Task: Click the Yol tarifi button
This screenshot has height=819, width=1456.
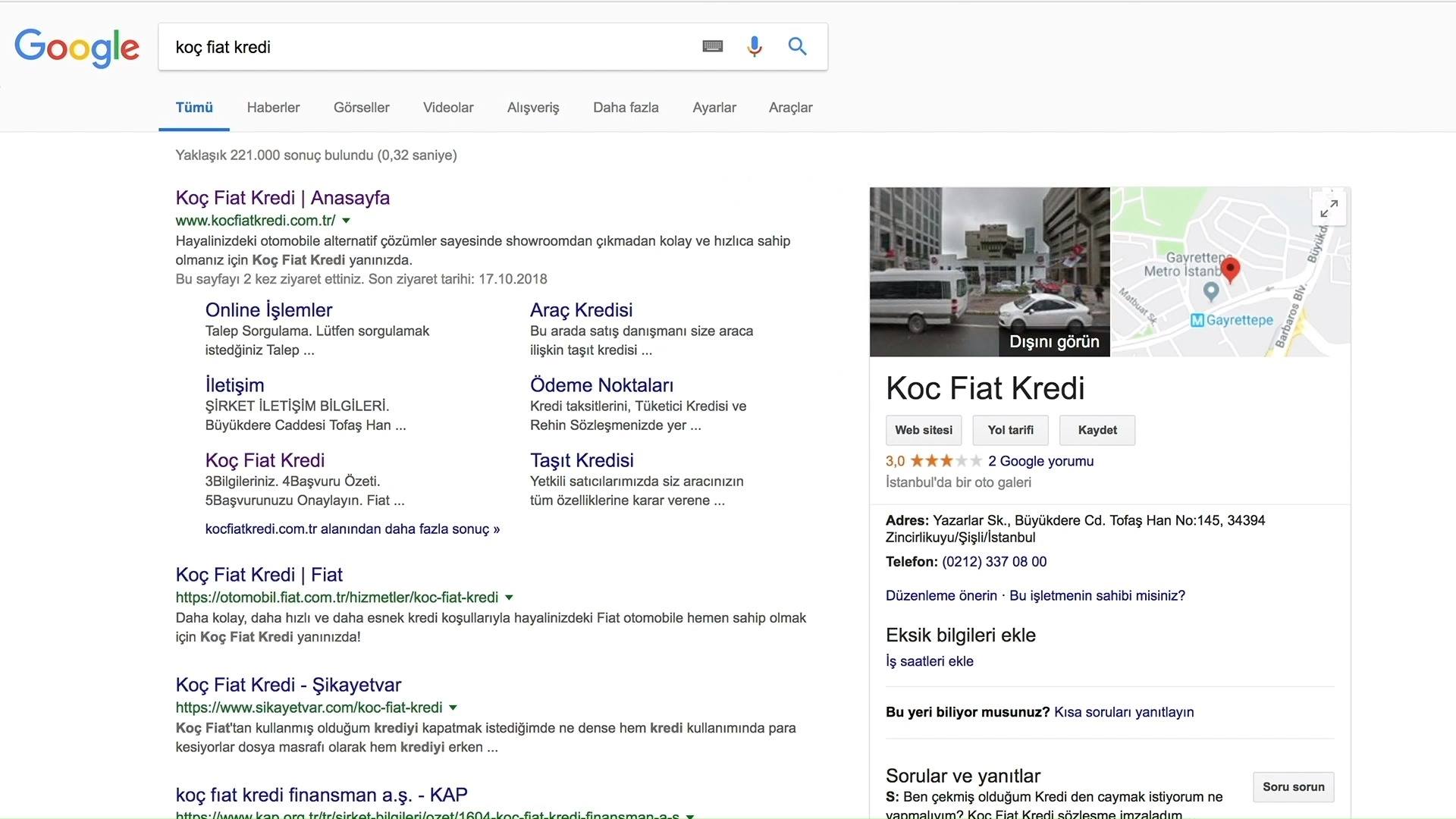Action: [1010, 430]
